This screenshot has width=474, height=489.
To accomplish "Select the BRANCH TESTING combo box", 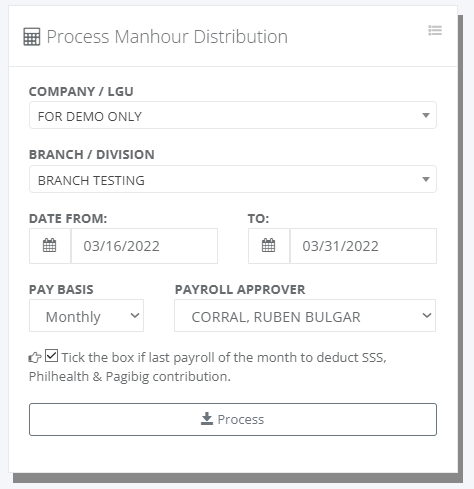I will coord(233,179).
